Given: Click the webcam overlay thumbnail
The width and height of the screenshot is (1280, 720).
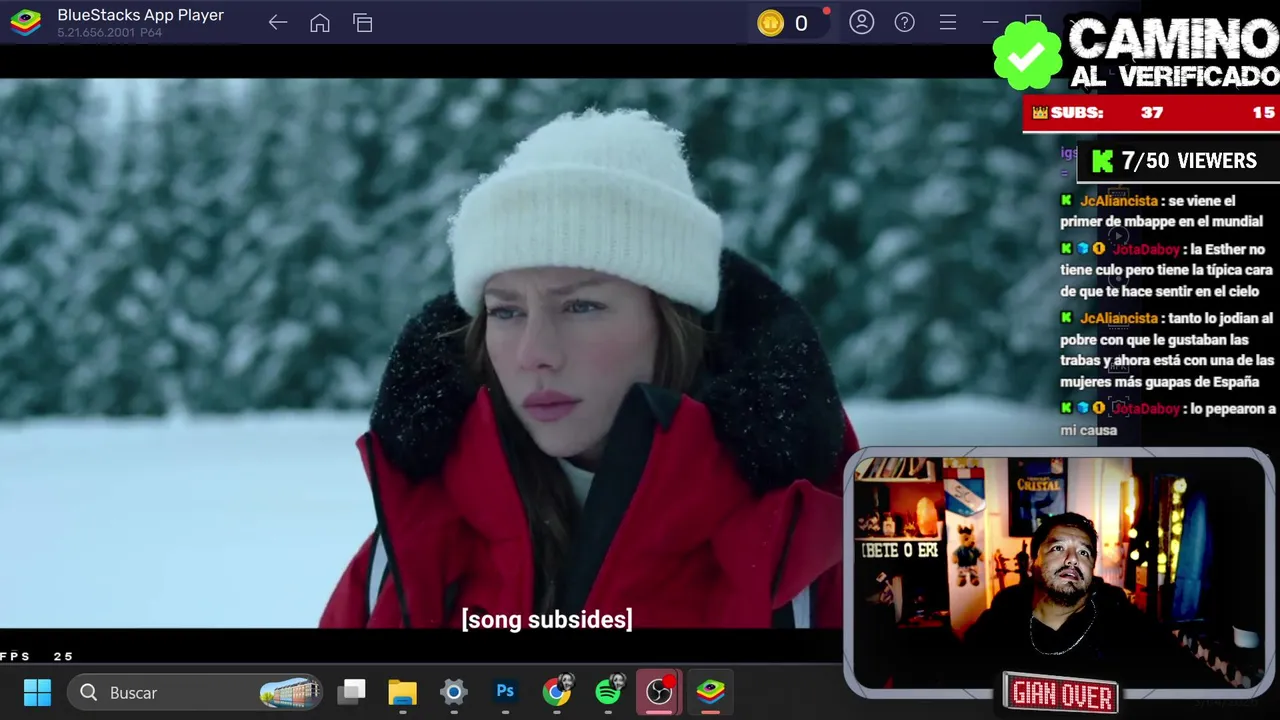Looking at the screenshot, I should pos(1058,573).
